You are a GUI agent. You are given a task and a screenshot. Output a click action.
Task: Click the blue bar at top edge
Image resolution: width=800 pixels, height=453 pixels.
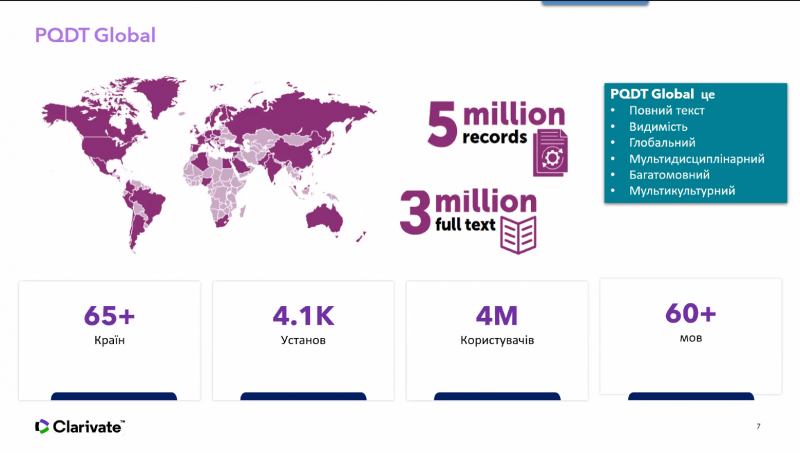click(595, 3)
